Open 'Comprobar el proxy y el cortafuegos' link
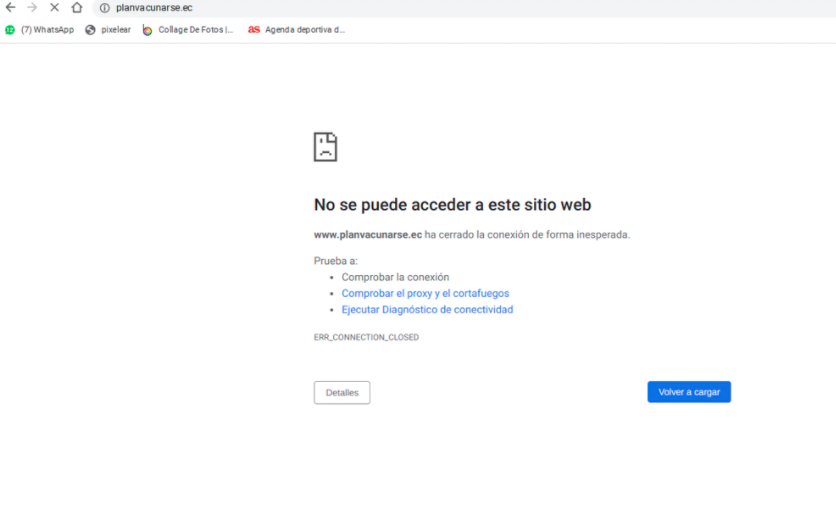The height and width of the screenshot is (511, 836). click(425, 294)
